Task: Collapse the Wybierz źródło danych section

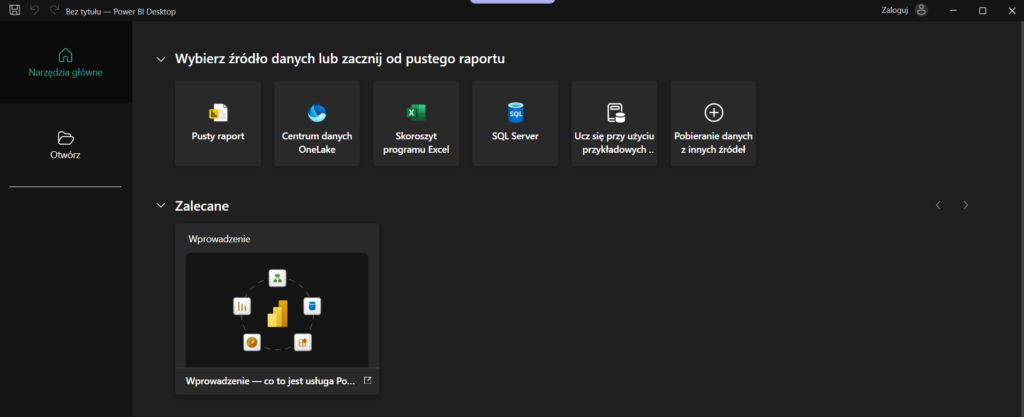Action: 161,59
